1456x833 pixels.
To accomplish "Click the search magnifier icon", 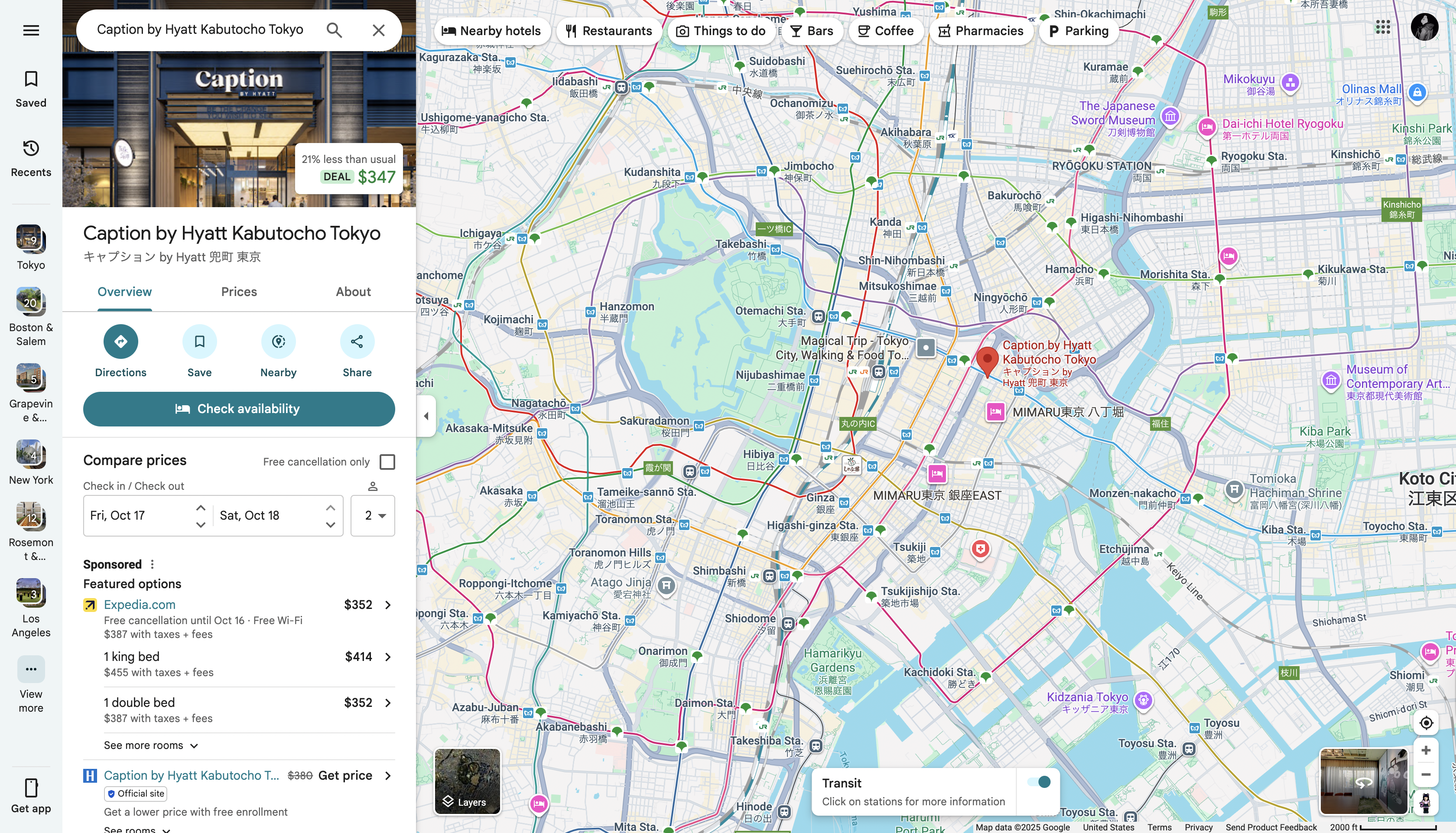I will [x=334, y=30].
